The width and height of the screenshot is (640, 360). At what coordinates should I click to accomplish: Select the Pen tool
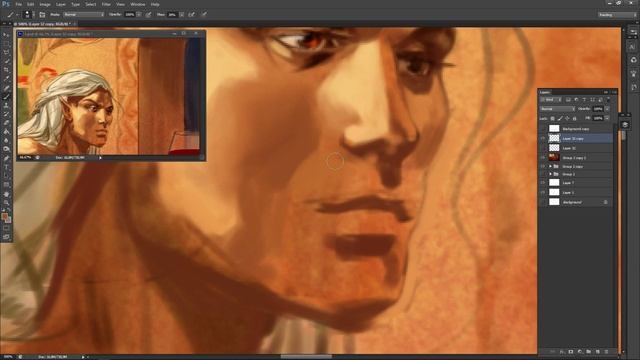pos(7,158)
